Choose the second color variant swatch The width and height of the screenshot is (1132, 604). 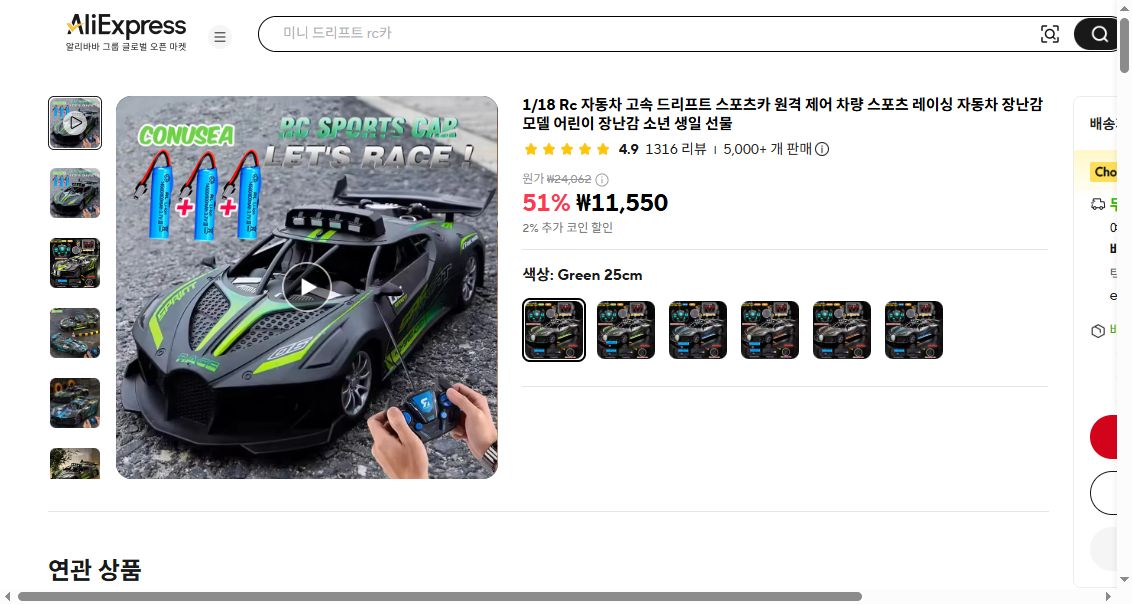click(x=626, y=330)
